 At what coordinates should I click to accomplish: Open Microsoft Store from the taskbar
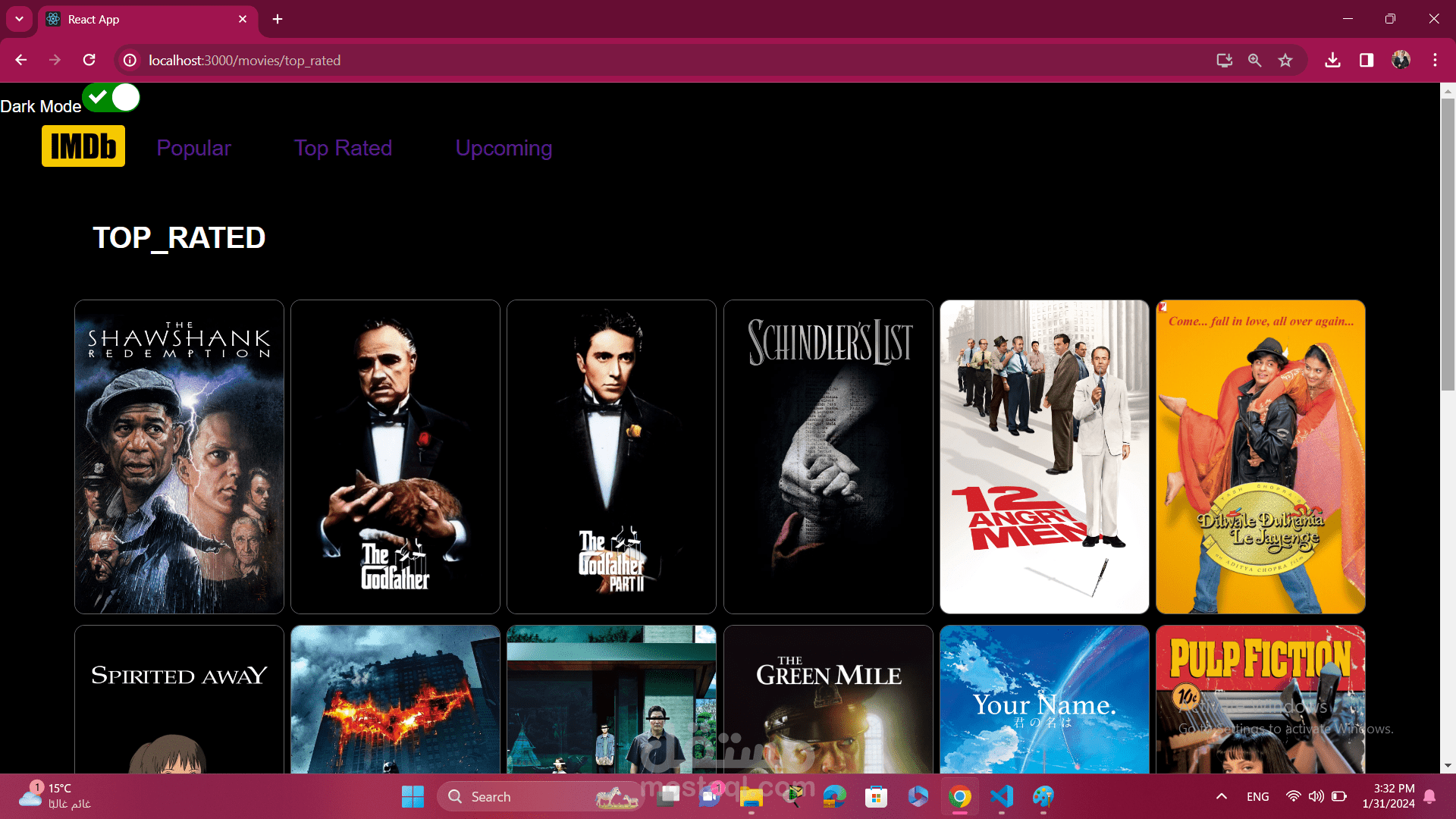(x=876, y=797)
